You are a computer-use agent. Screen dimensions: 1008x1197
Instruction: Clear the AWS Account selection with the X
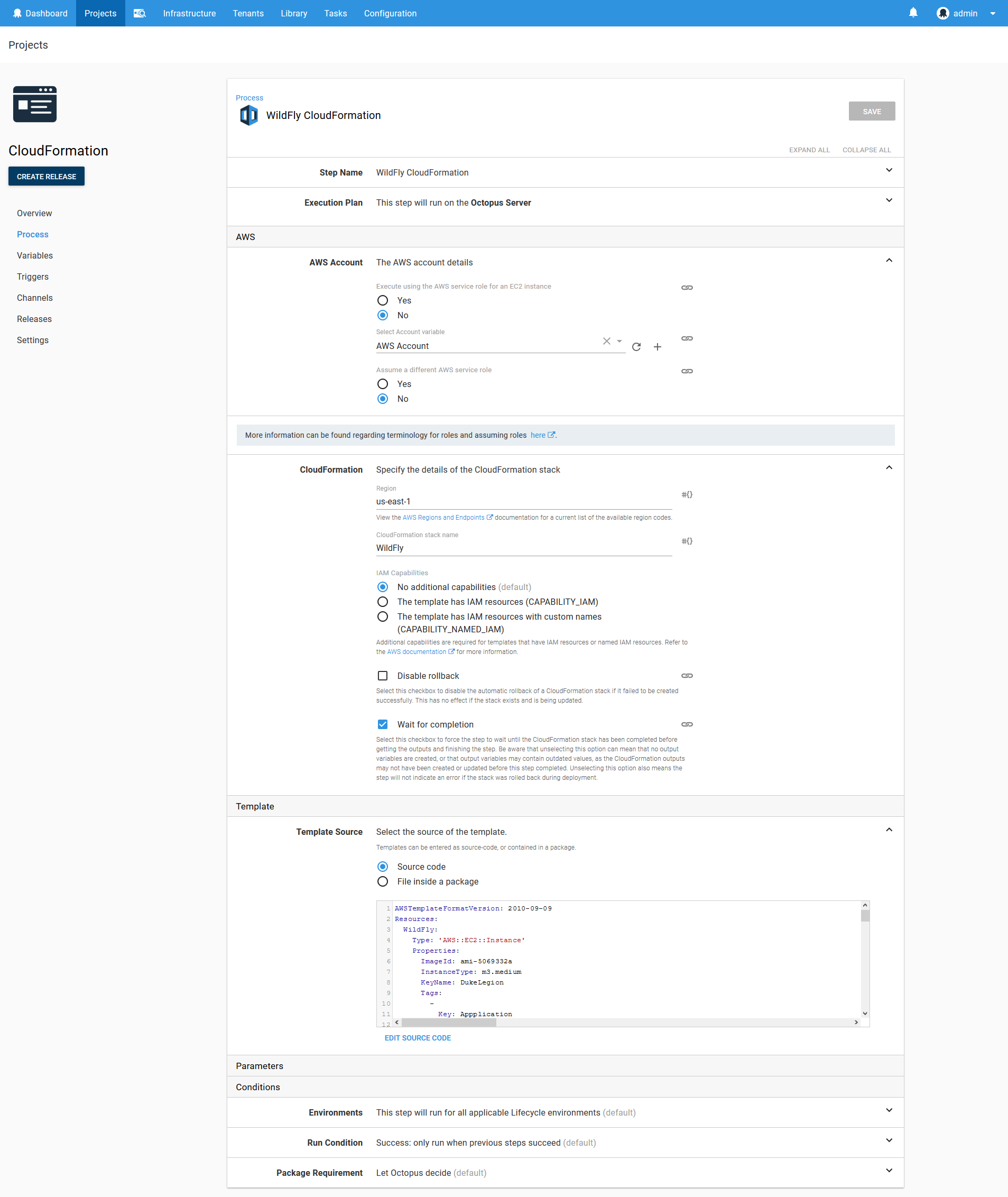tap(606, 341)
